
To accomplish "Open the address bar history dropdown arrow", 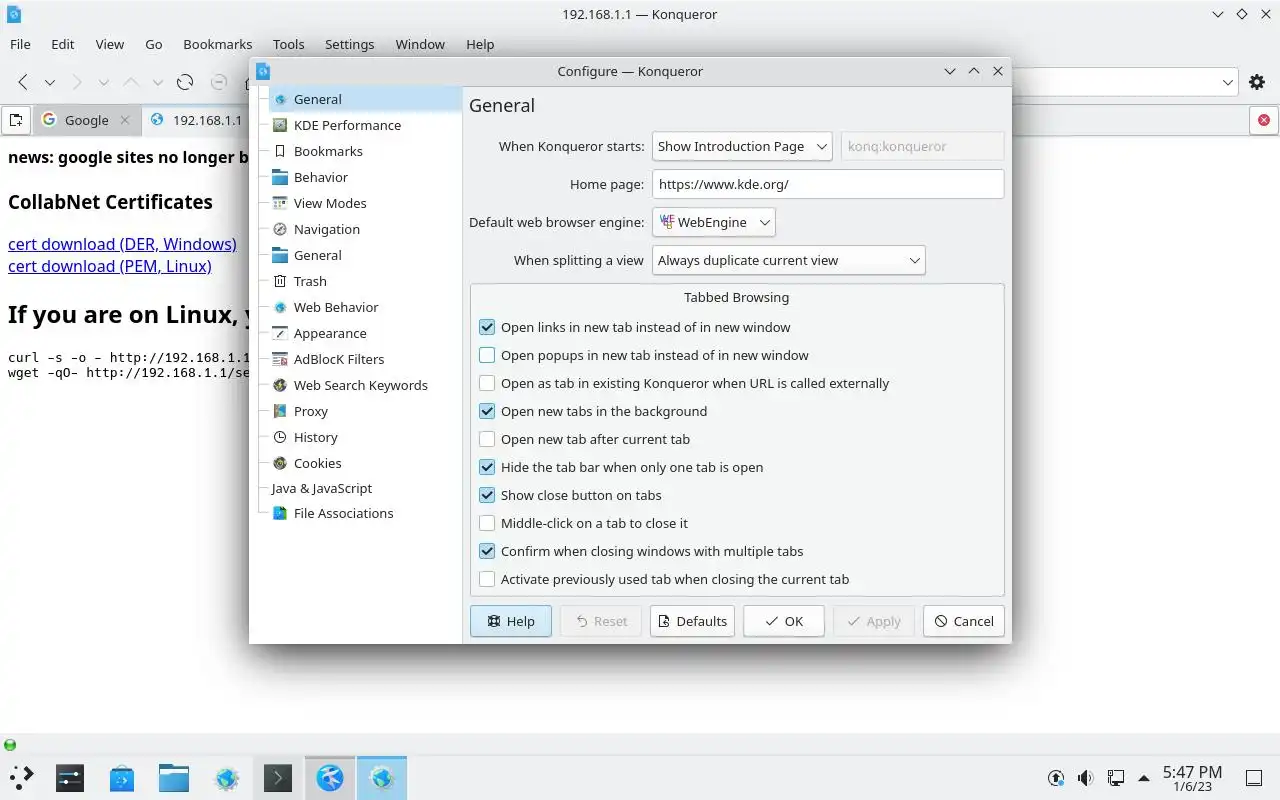I will tap(1227, 83).
